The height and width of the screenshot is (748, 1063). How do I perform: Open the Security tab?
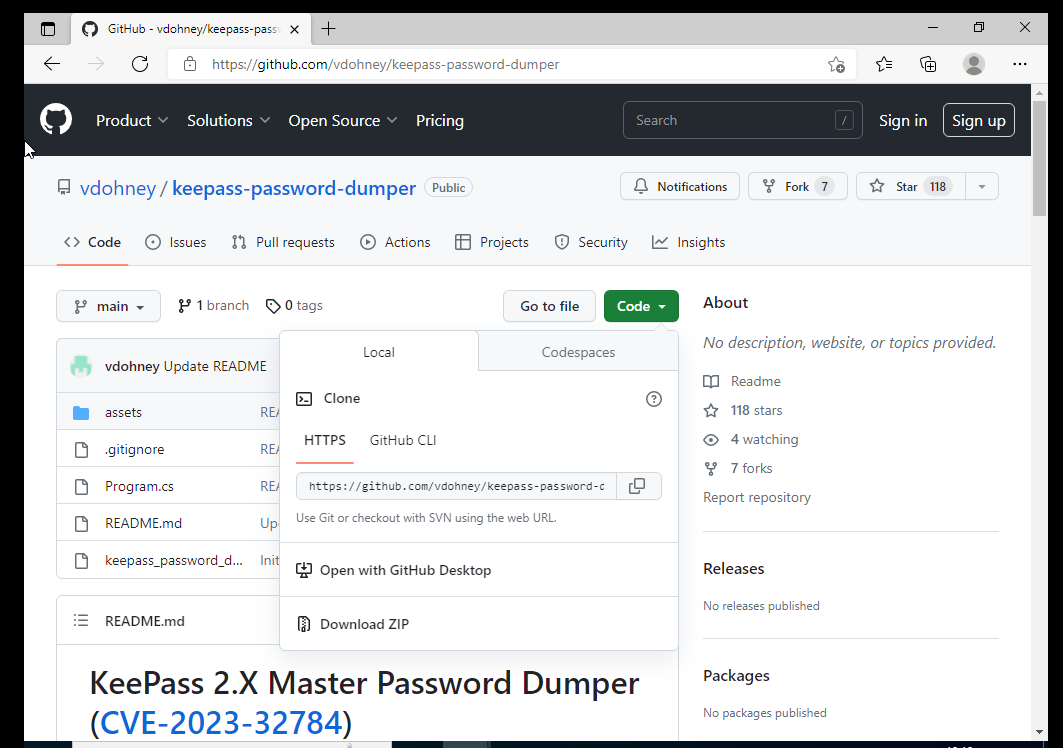tap(590, 242)
